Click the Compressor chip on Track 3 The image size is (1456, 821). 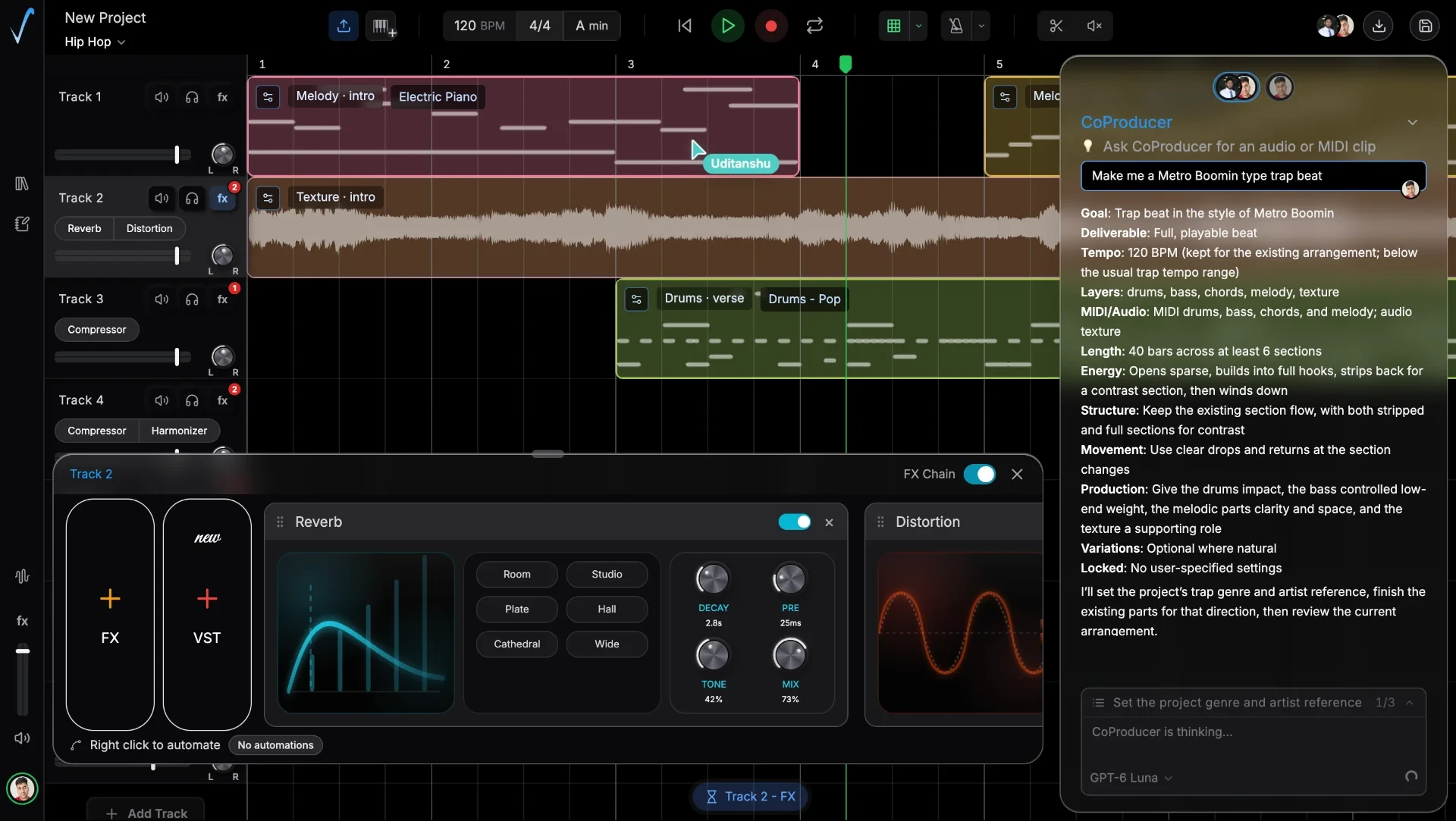point(97,330)
